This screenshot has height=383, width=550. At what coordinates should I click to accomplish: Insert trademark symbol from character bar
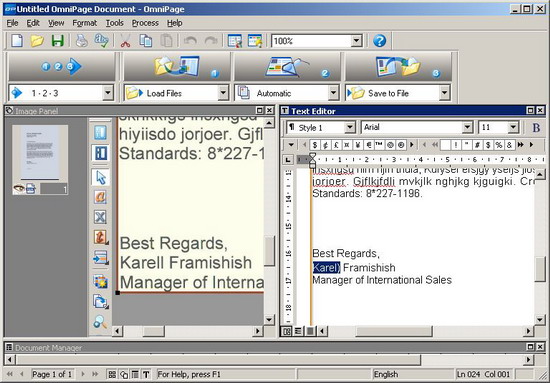(x=379, y=145)
